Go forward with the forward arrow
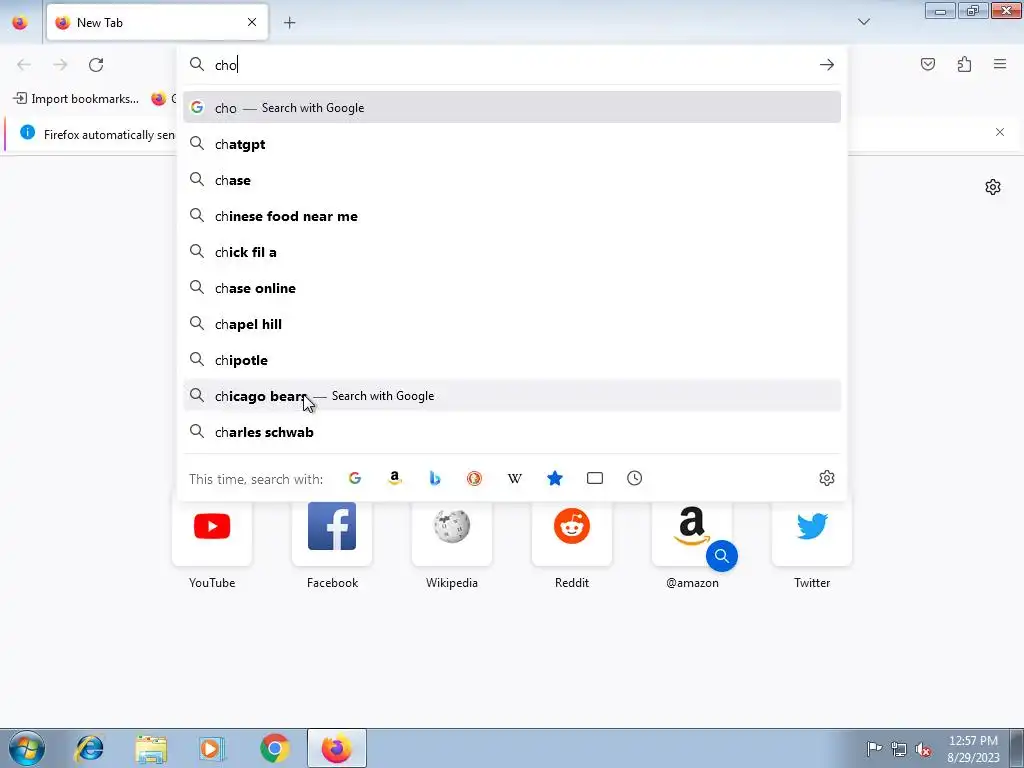This screenshot has height=768, width=1024. 60,65
